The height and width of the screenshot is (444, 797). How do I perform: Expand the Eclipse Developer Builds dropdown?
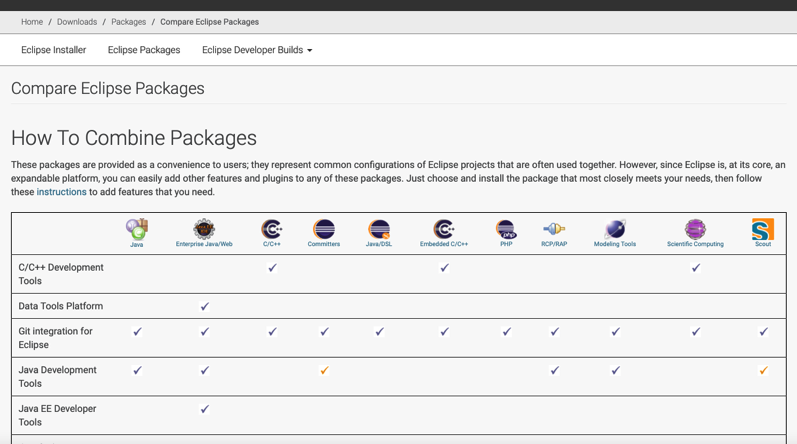257,50
